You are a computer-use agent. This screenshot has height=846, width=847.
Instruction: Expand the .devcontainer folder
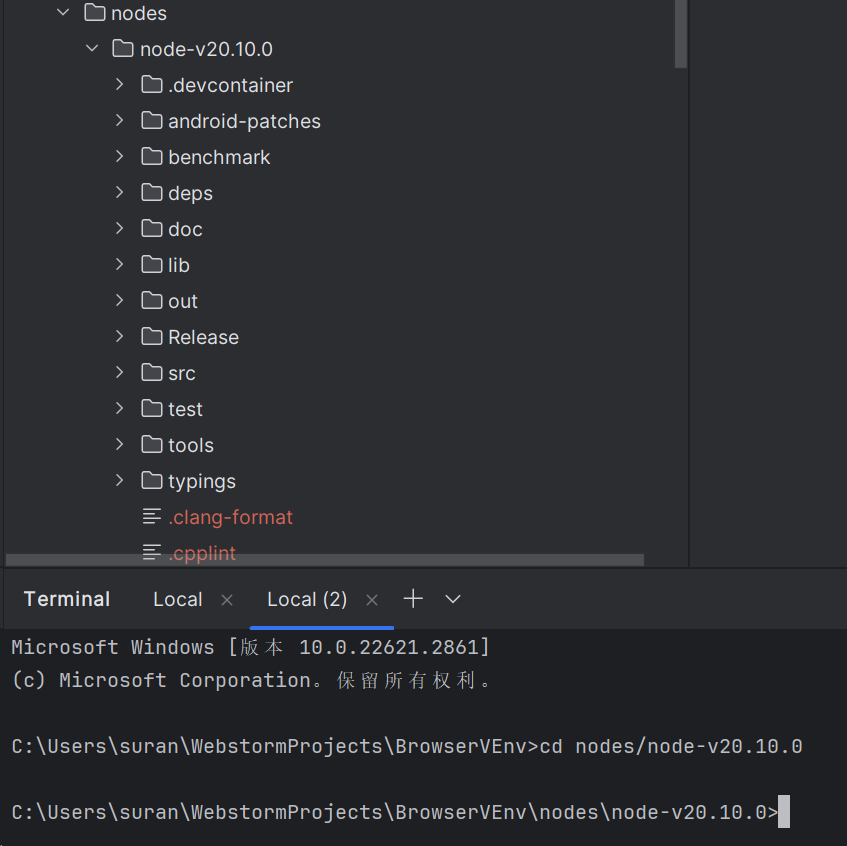pos(120,85)
